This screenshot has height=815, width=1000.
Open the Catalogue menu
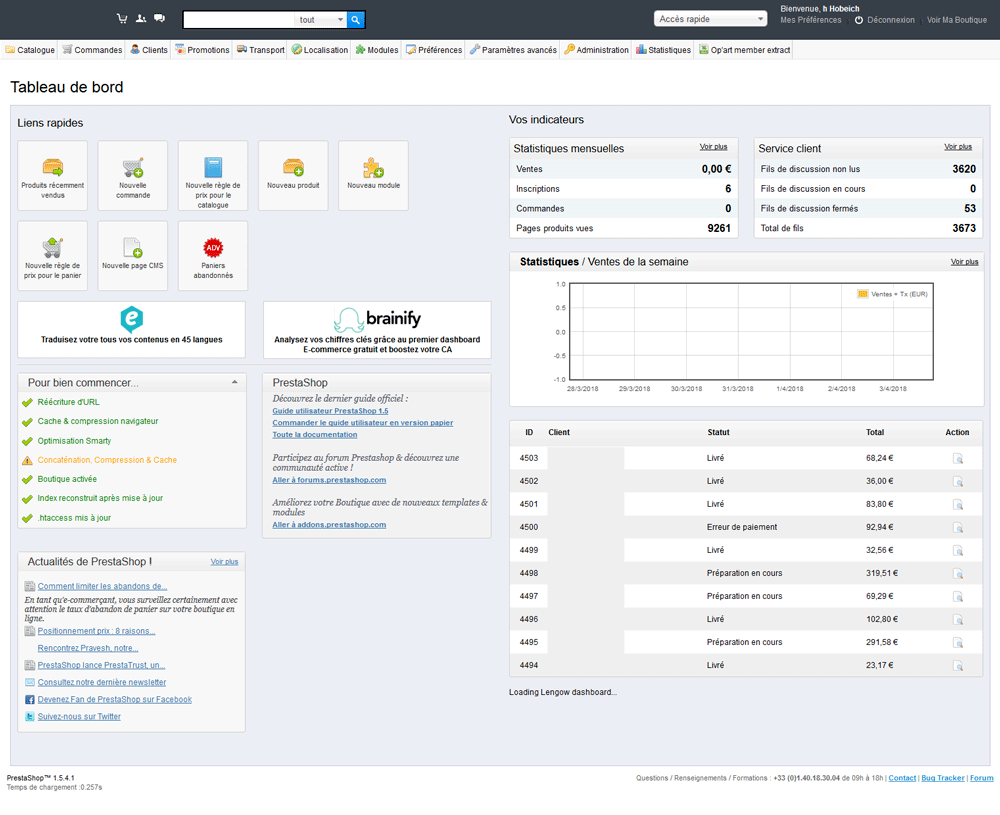click(30, 50)
